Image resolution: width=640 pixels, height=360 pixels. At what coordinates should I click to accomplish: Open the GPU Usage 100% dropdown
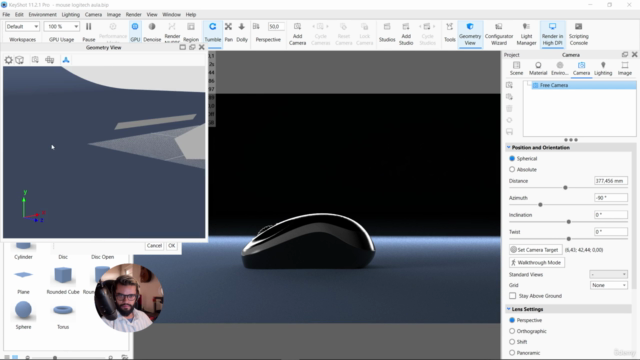click(x=62, y=27)
